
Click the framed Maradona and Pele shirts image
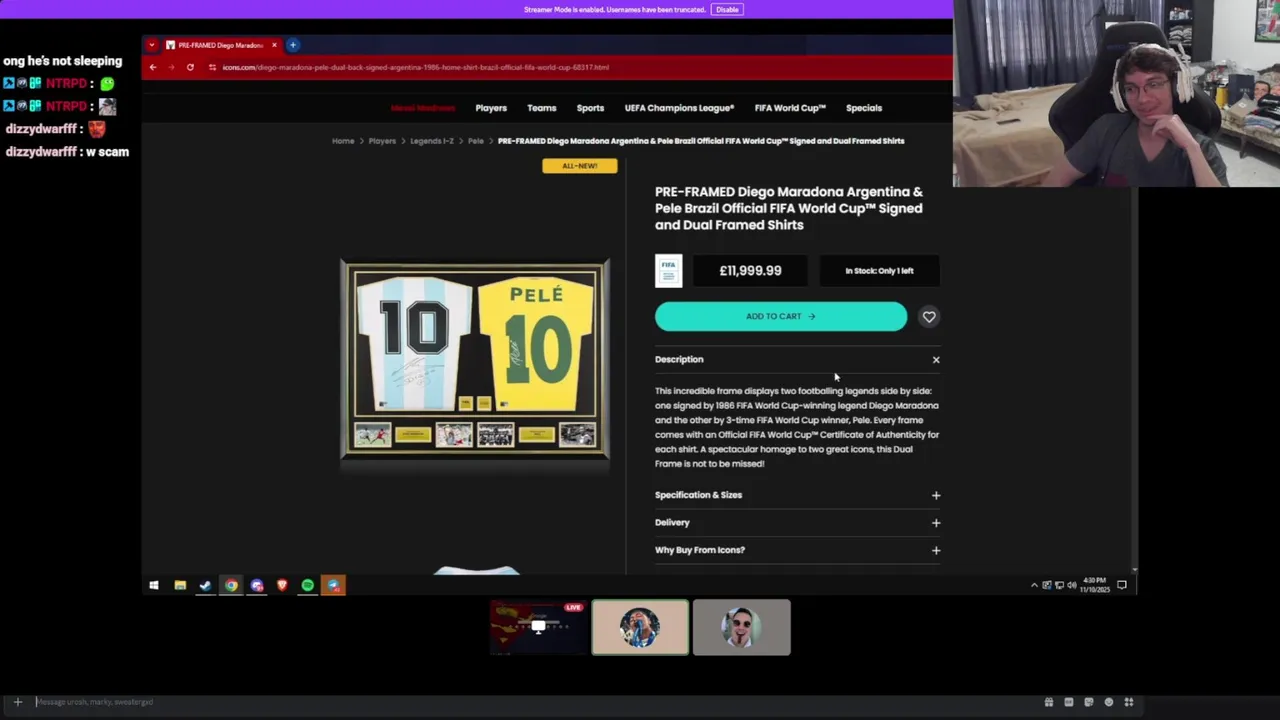click(x=475, y=360)
